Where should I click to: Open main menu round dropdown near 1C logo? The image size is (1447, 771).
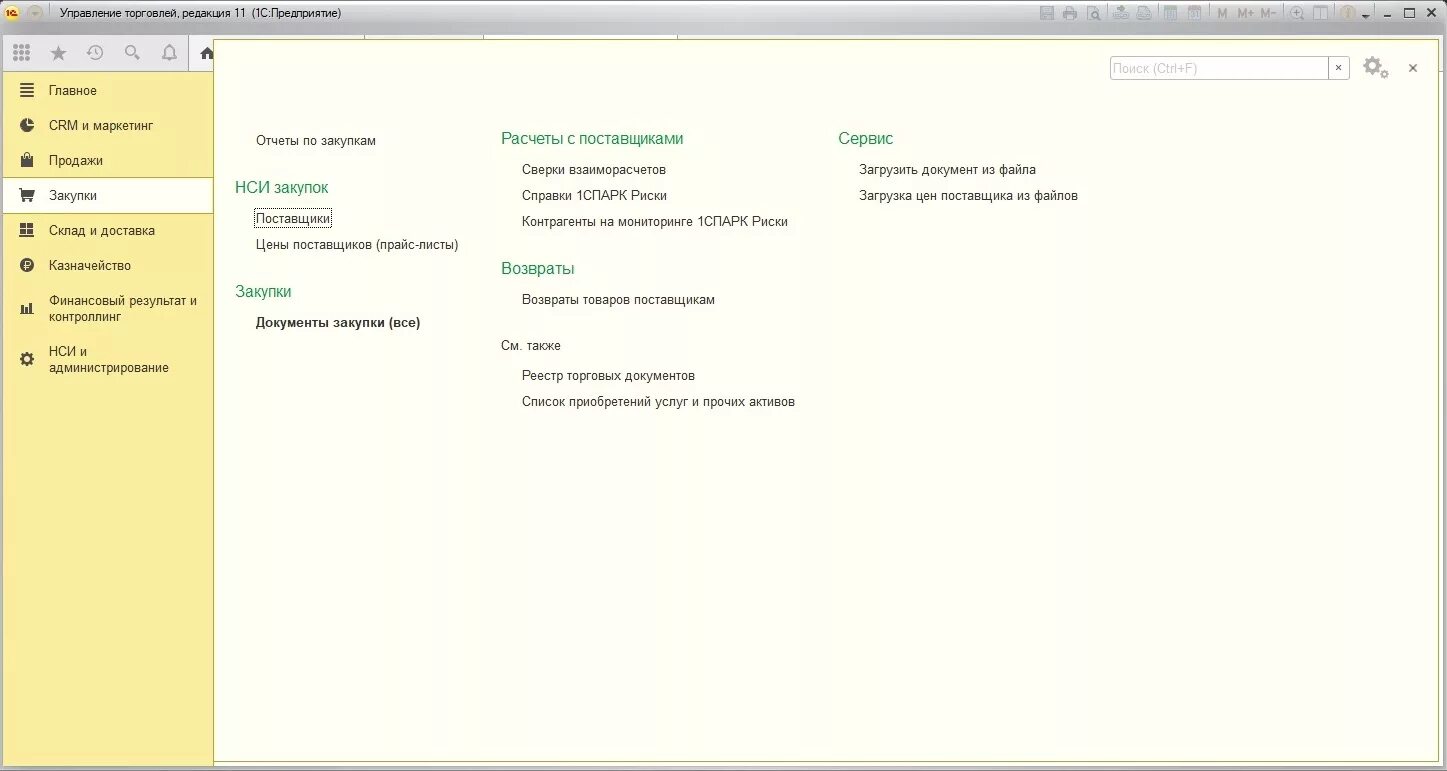point(35,13)
